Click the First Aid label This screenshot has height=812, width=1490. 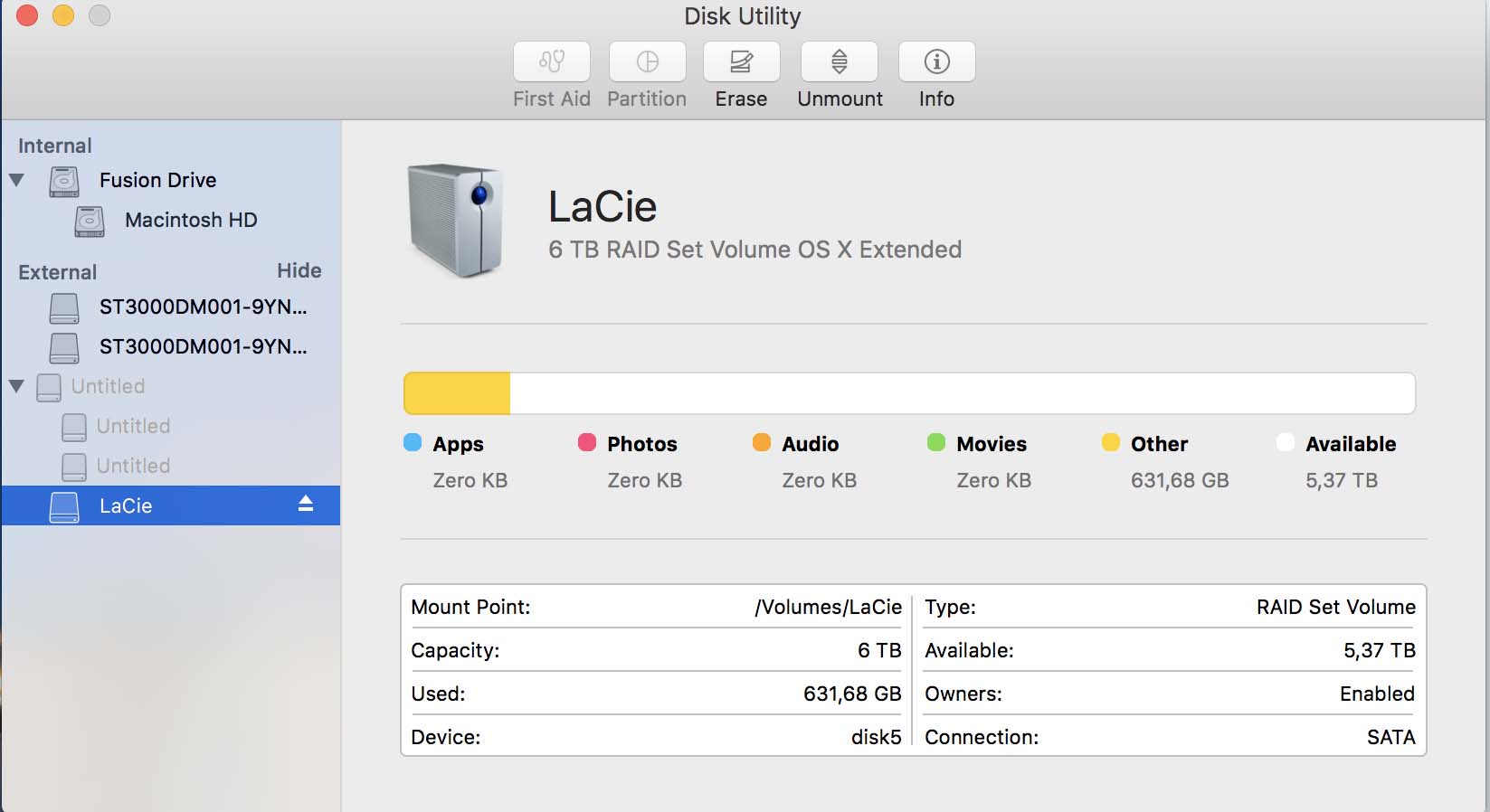point(552,99)
